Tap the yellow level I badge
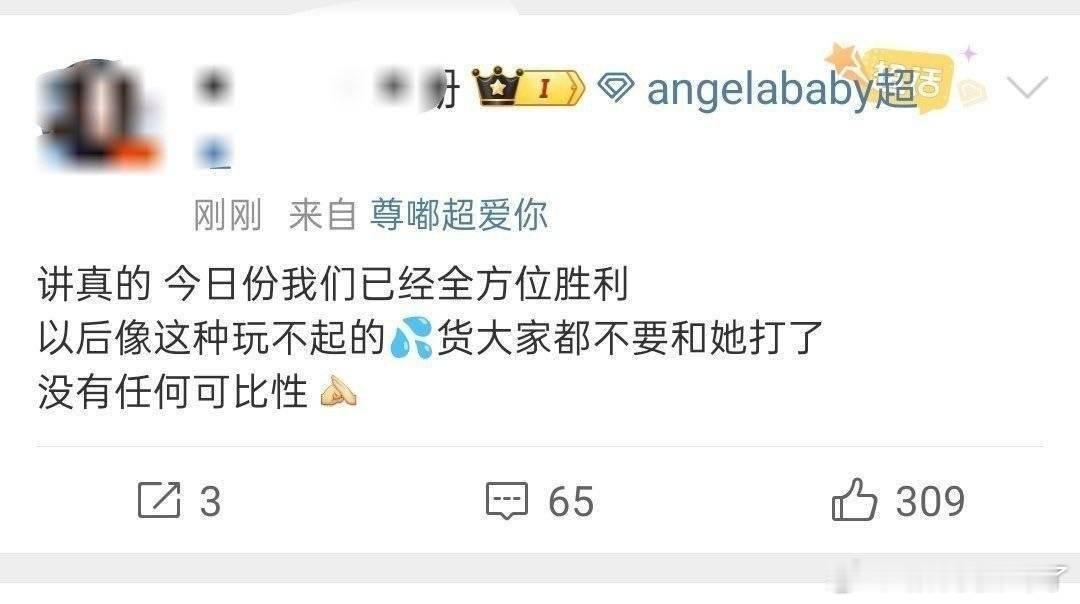 click(551, 88)
